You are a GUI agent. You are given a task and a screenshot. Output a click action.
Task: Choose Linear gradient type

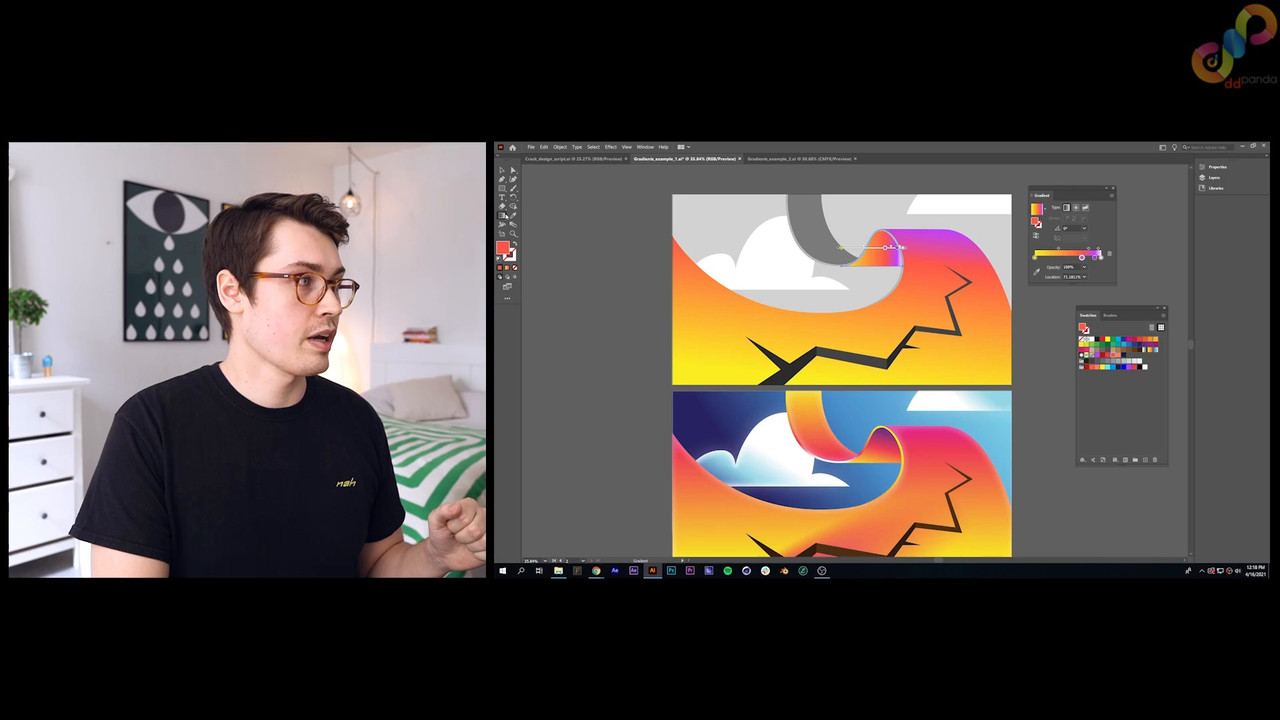[1066, 208]
